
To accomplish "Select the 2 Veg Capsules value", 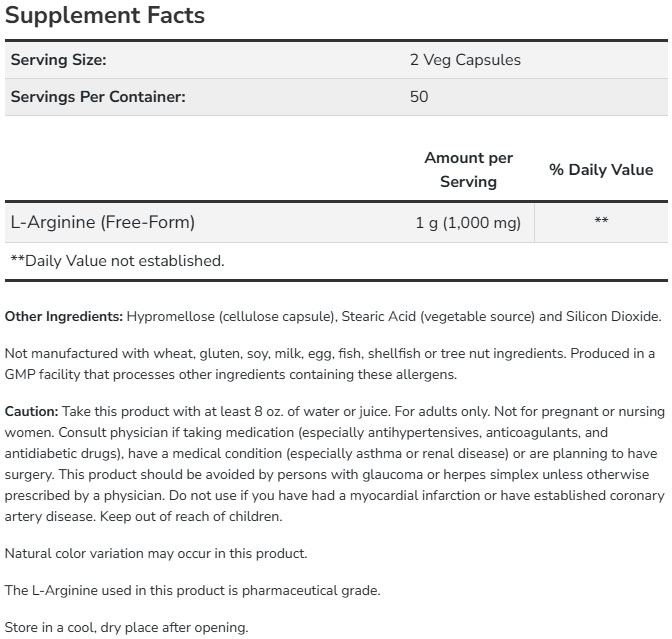I will 465,60.
